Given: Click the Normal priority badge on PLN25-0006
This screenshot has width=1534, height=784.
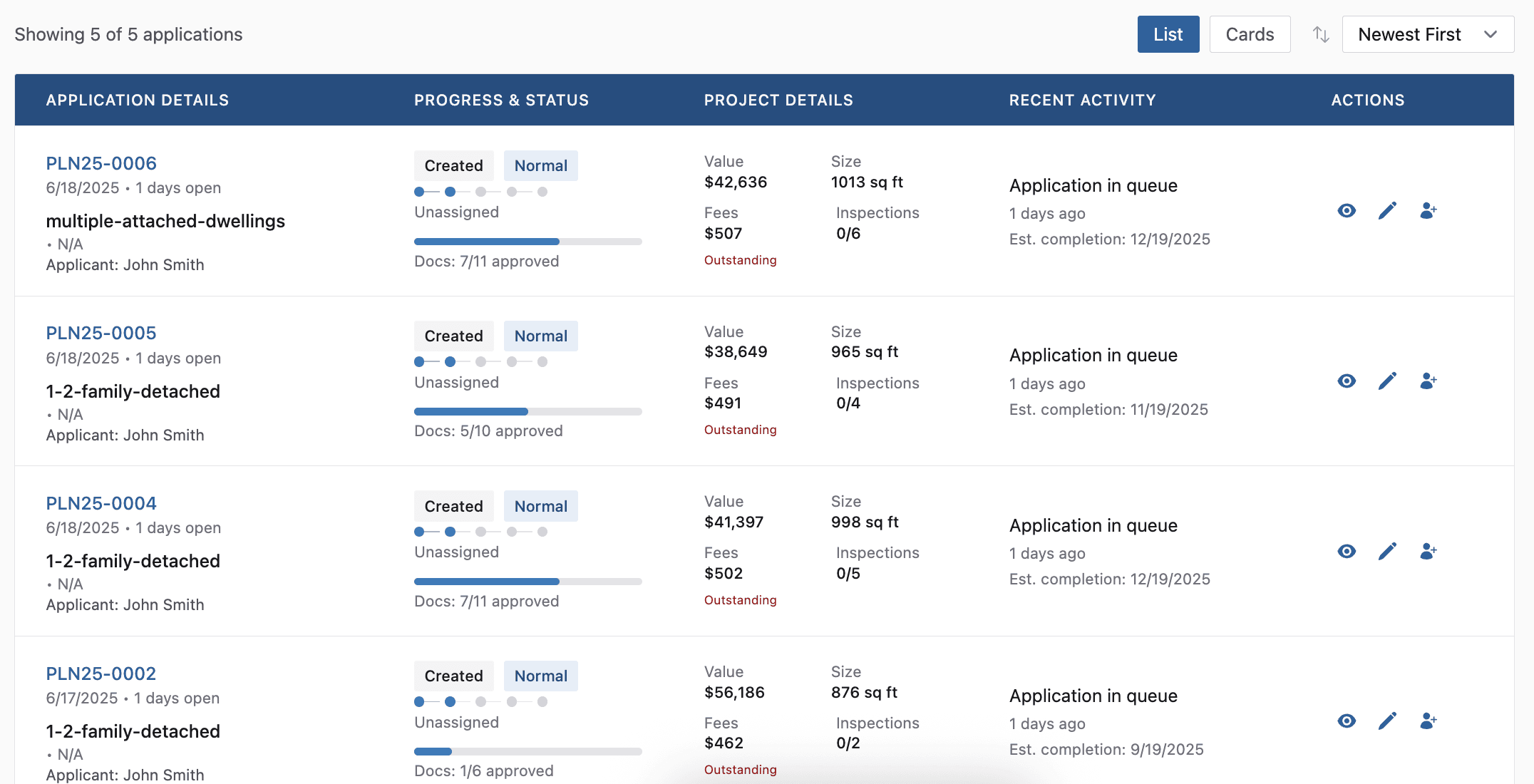Looking at the screenshot, I should (540, 165).
